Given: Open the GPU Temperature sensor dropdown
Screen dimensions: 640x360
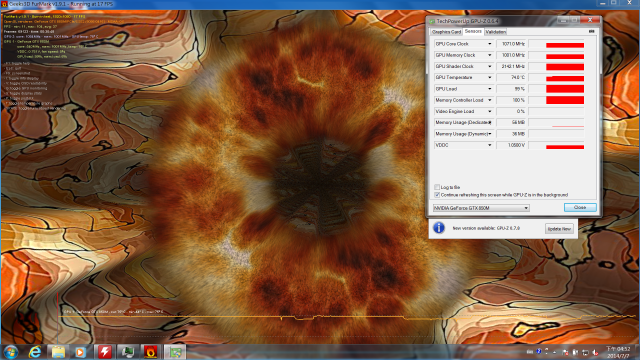Looking at the screenshot, I should coord(489,77).
